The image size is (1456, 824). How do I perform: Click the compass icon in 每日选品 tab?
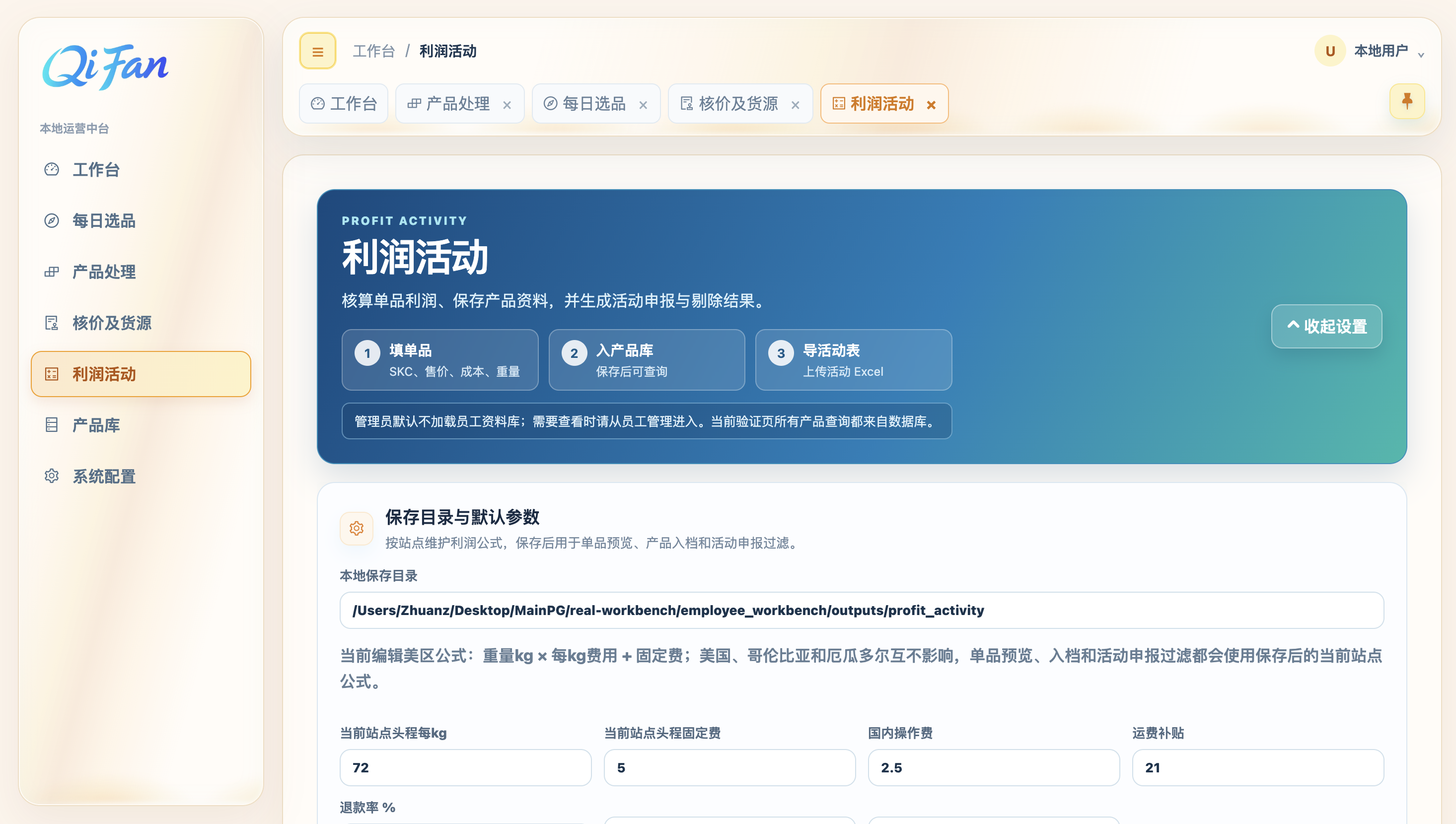coord(550,104)
